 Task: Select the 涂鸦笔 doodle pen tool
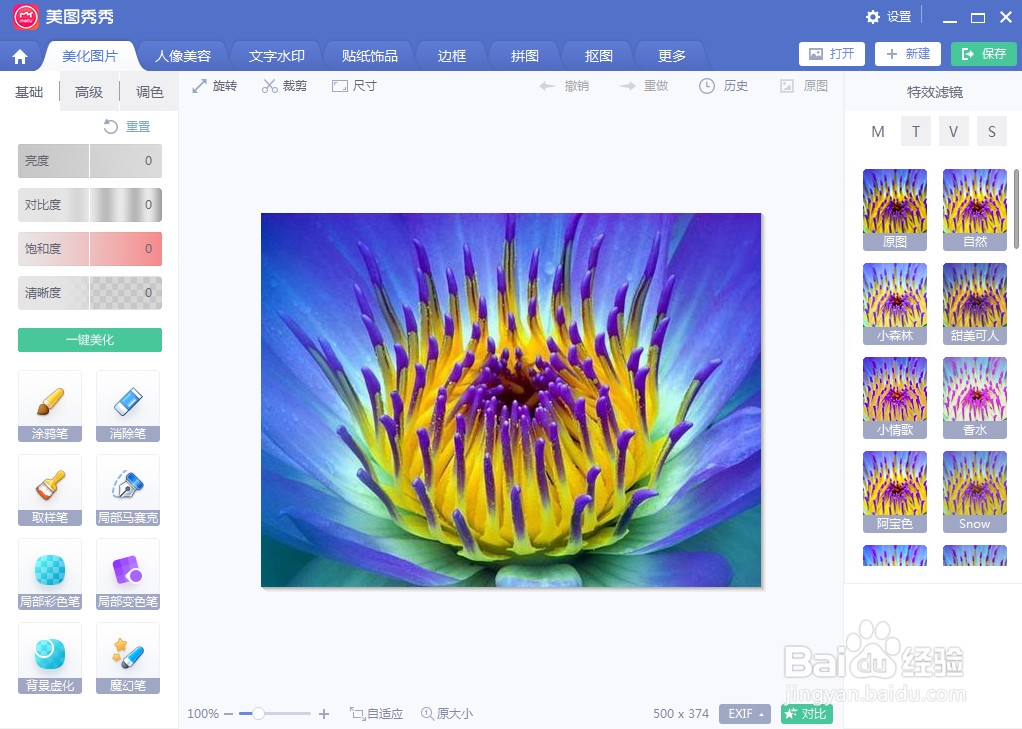pos(49,406)
